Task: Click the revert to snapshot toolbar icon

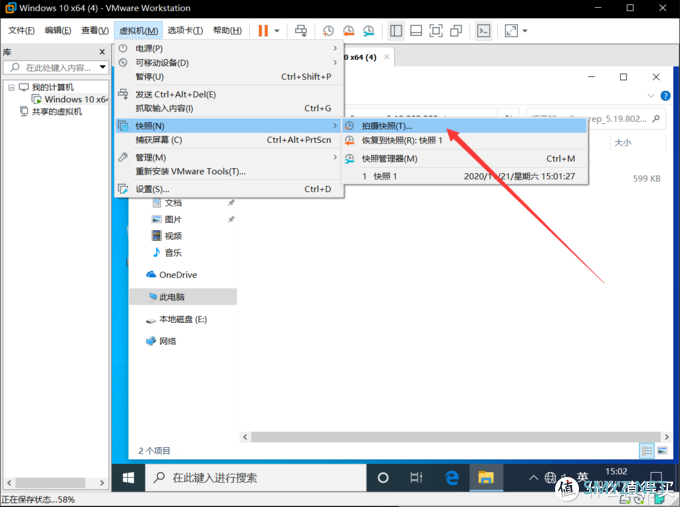Action: (348, 31)
